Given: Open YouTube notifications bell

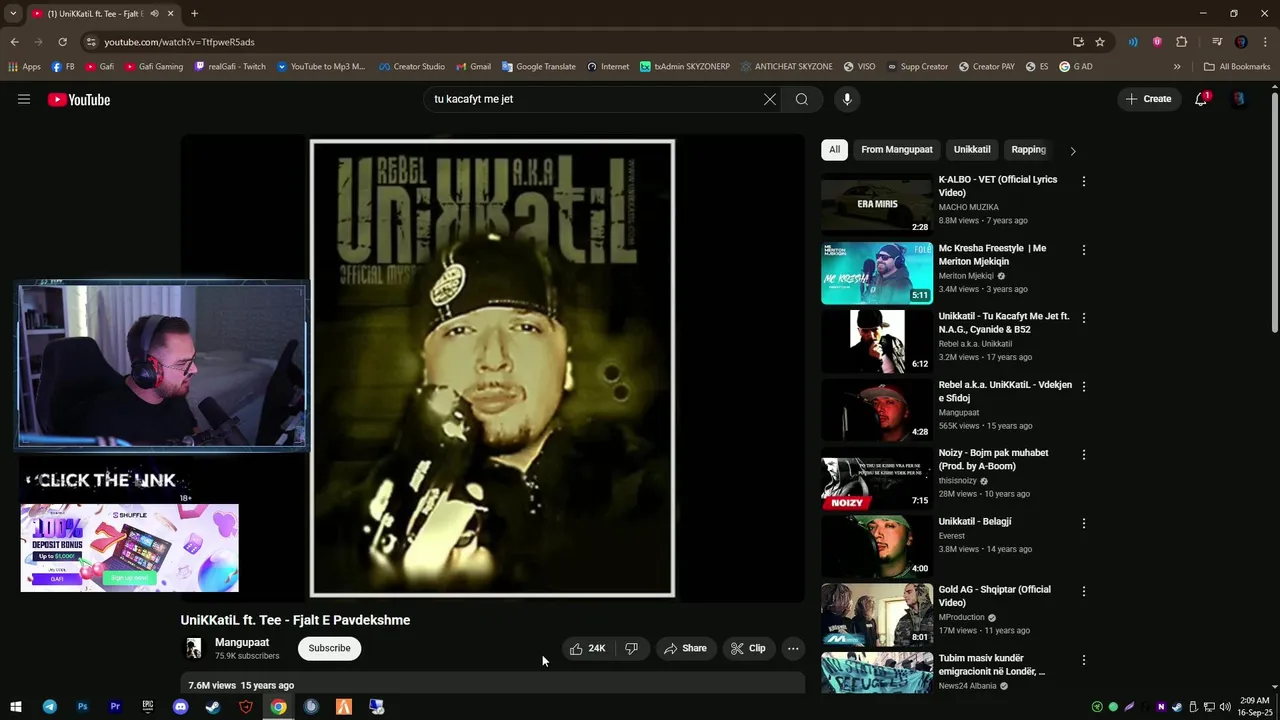Looking at the screenshot, I should coord(1201,99).
